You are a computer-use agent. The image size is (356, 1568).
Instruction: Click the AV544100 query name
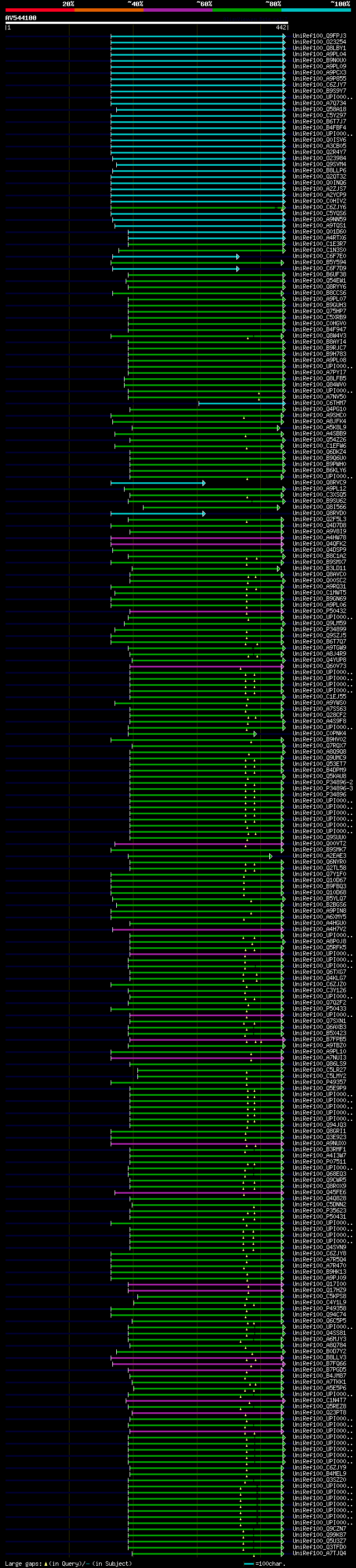click(x=21, y=18)
